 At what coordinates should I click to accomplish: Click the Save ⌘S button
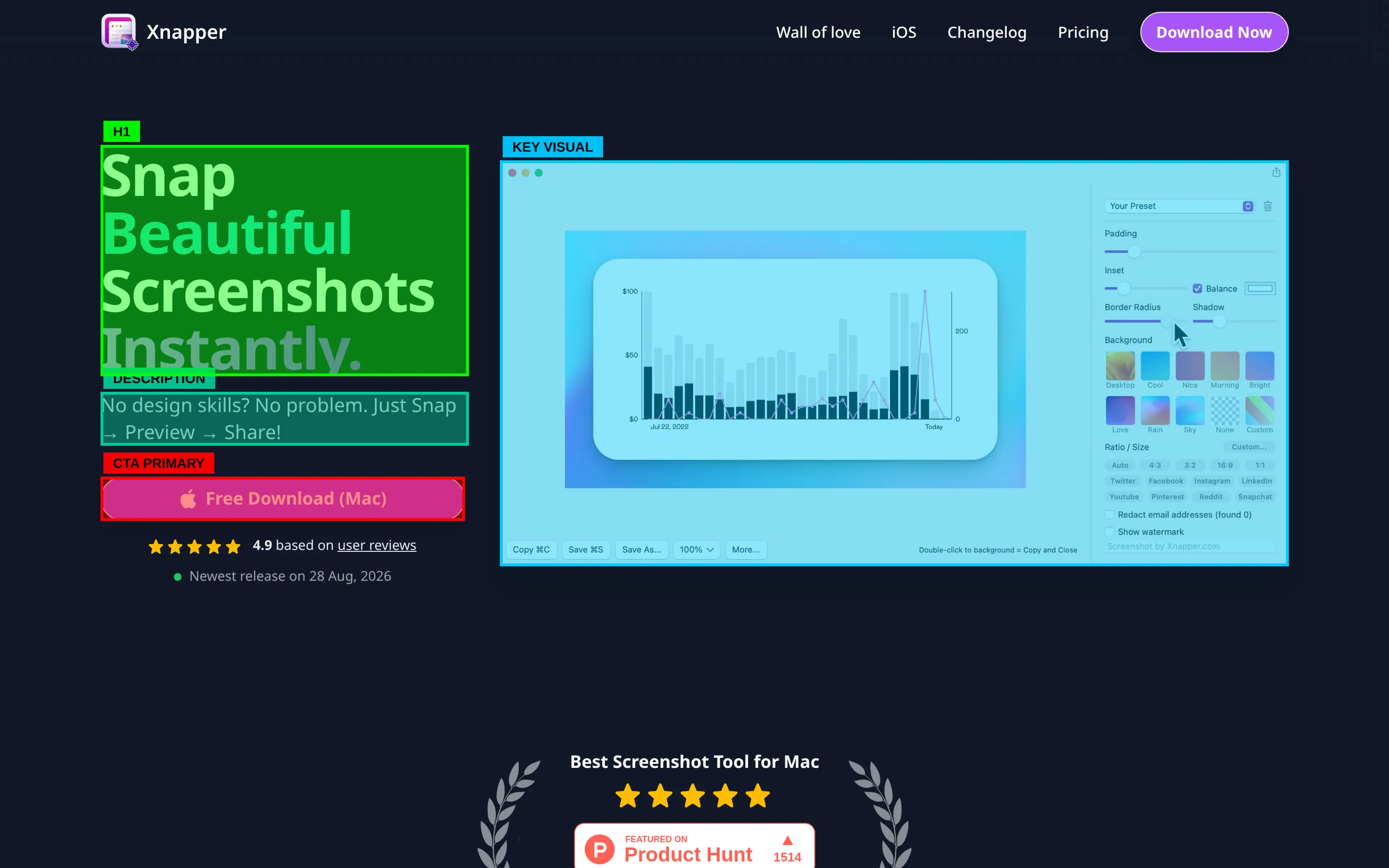(x=586, y=549)
